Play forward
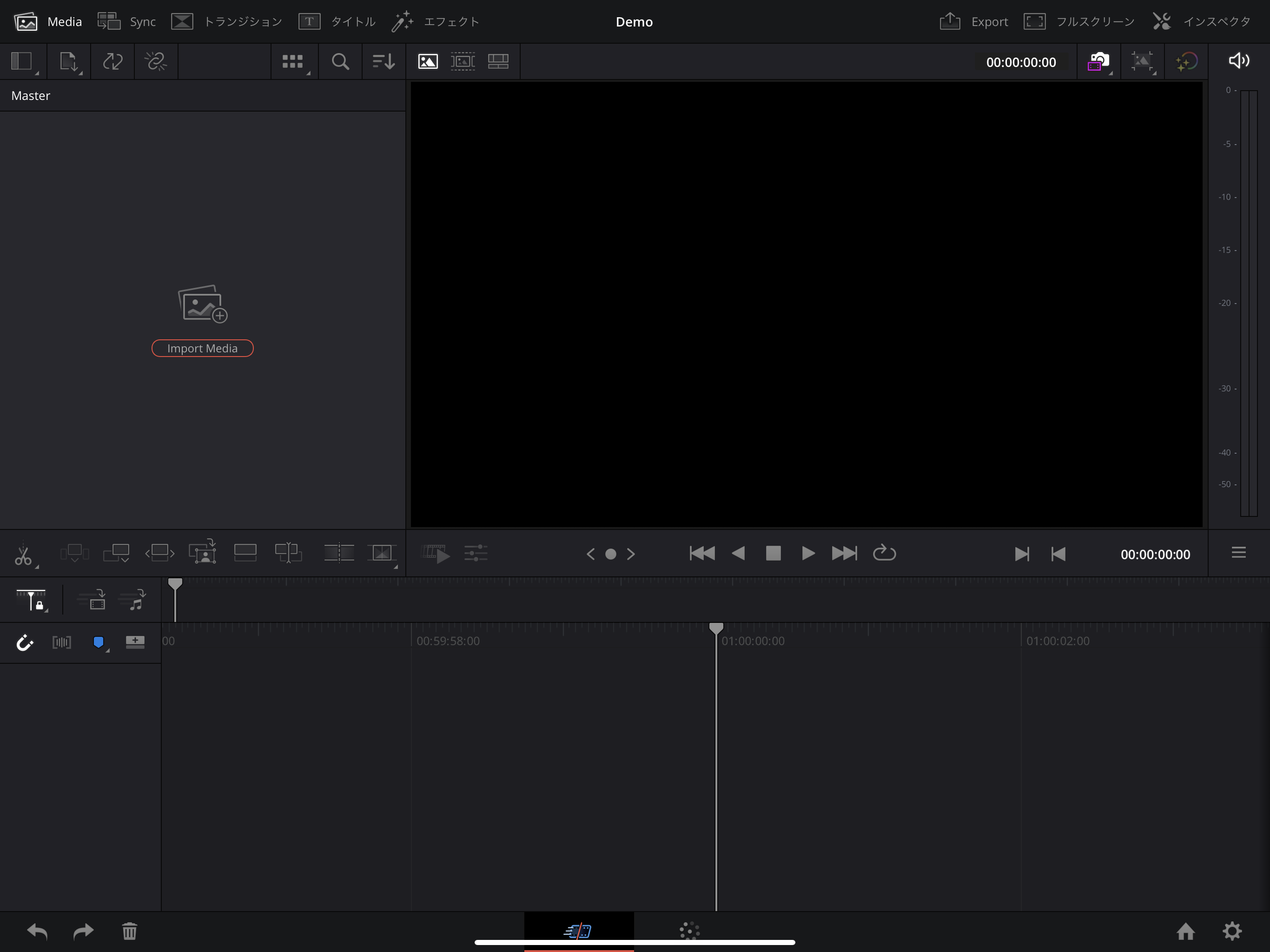 (808, 554)
